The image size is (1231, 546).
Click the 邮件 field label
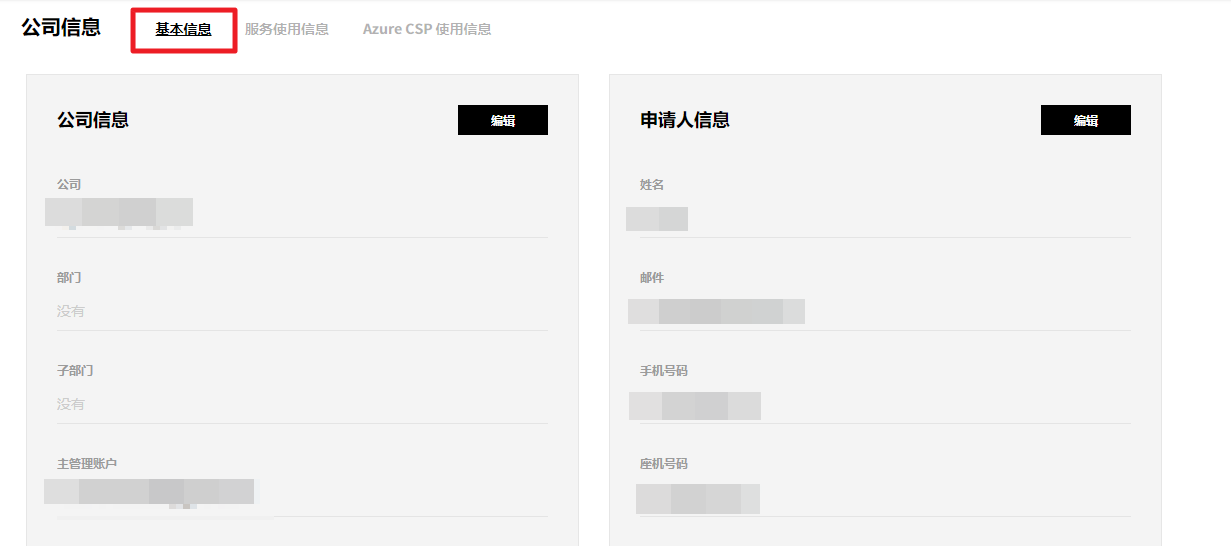coord(652,278)
